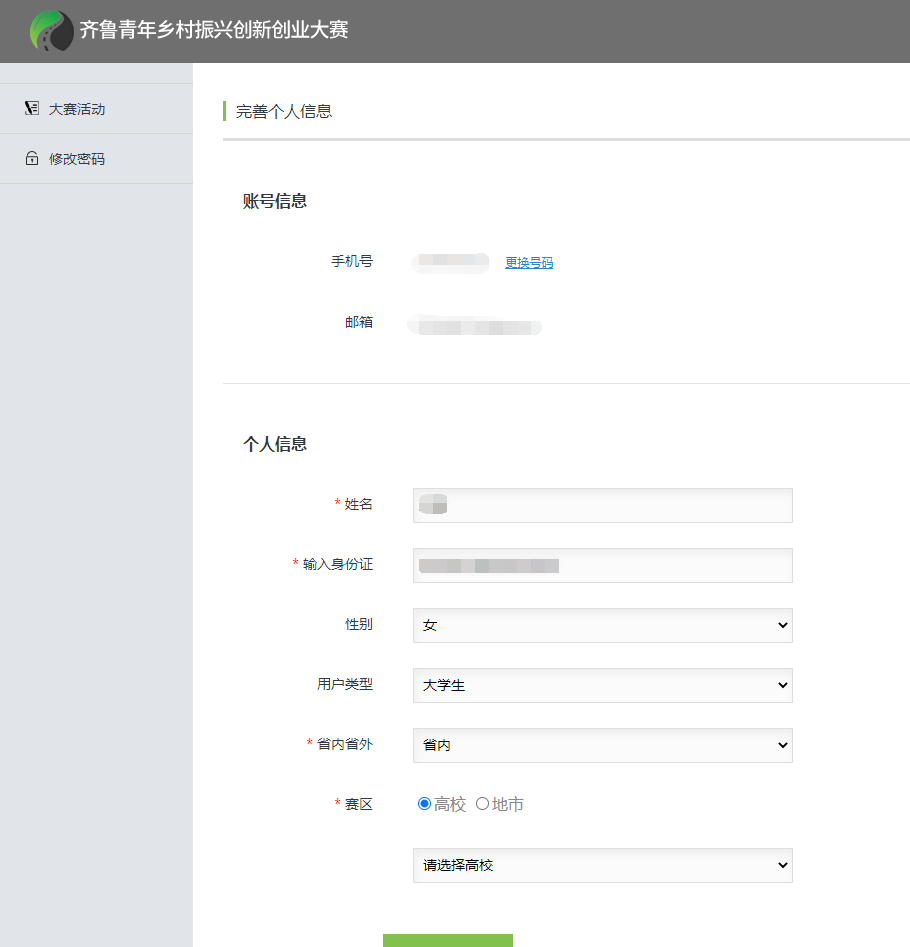The height and width of the screenshot is (947, 910).
Task: Click the 个人信息 section heading
Action: (x=275, y=444)
